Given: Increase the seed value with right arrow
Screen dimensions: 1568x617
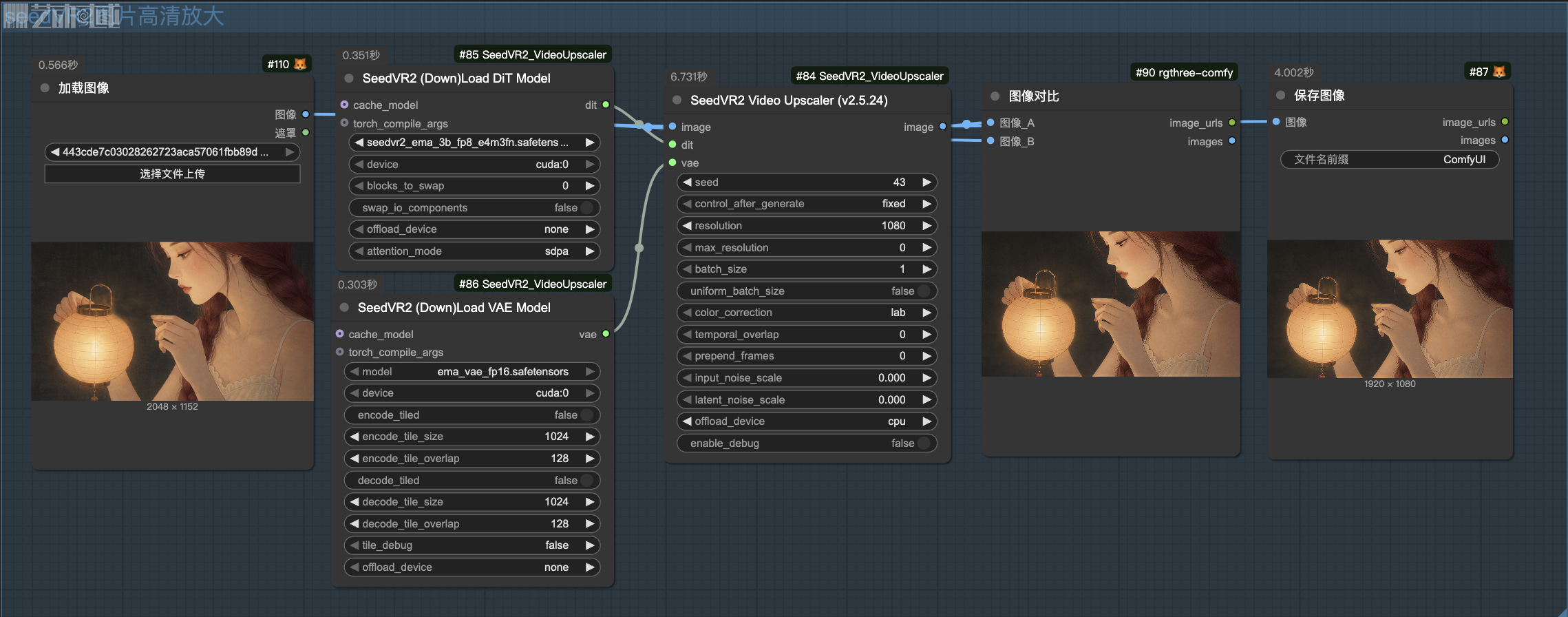Looking at the screenshot, I should click(x=926, y=182).
